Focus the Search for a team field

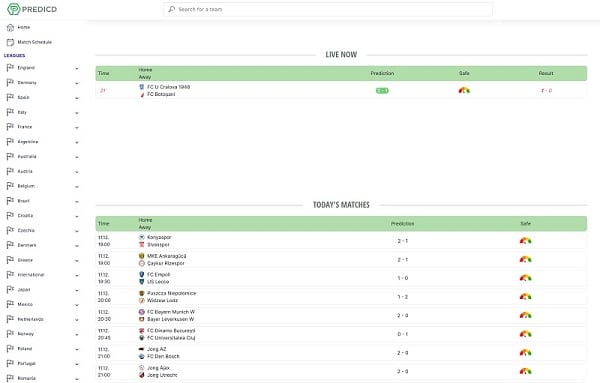[x=328, y=9]
